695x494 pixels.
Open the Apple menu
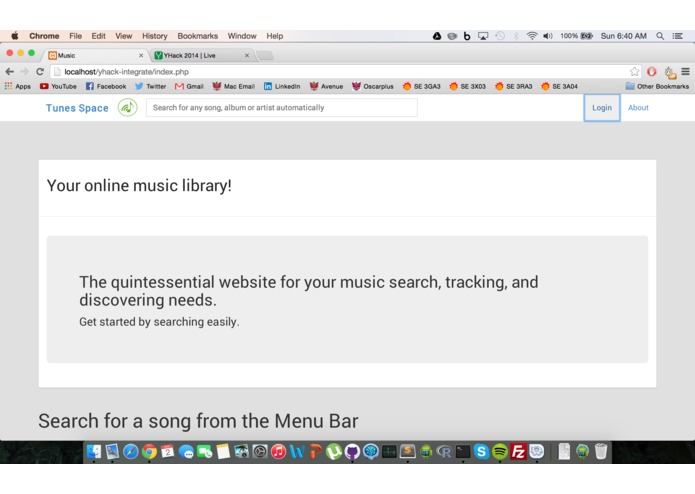pos(15,36)
